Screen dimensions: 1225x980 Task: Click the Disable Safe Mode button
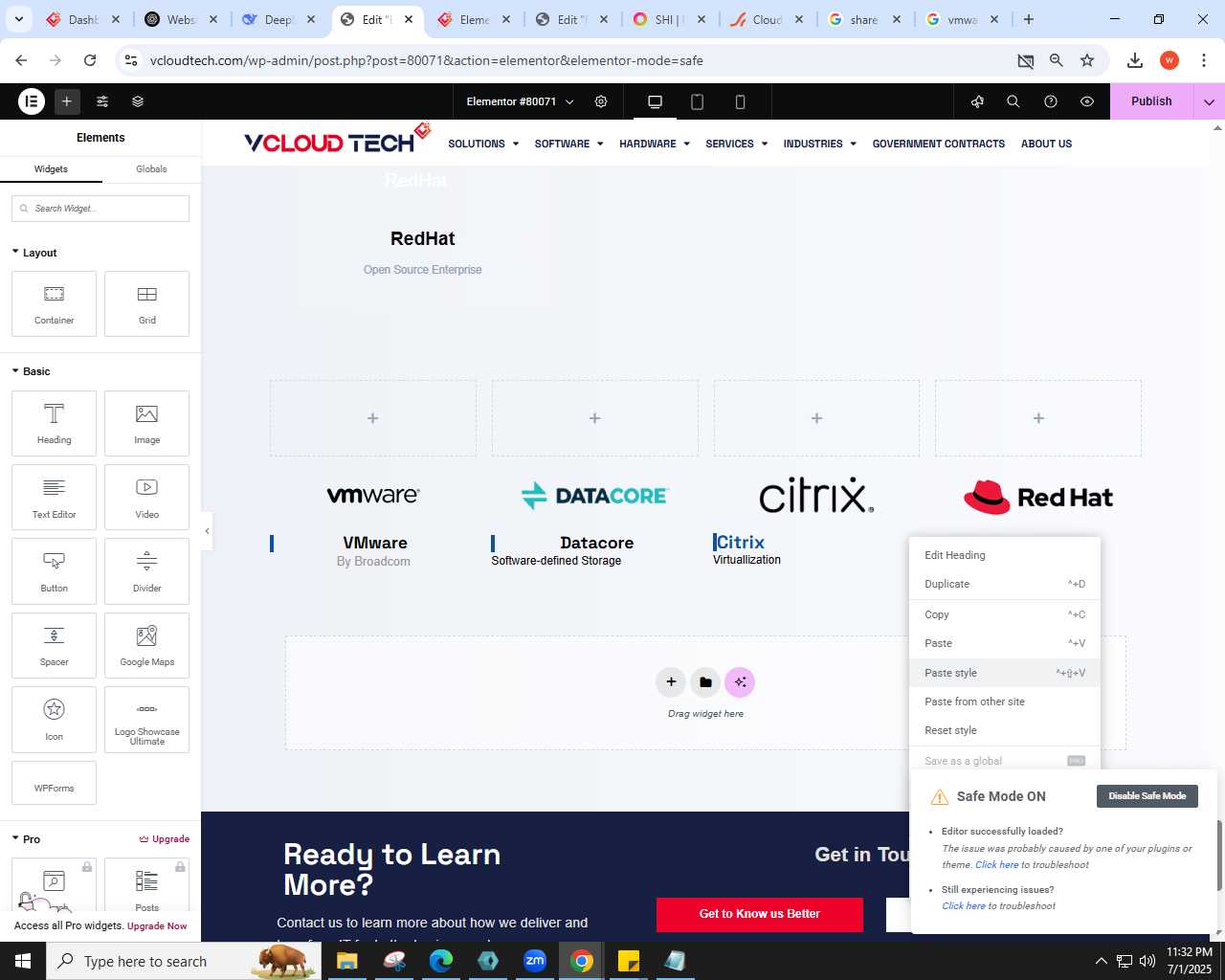(x=1147, y=796)
